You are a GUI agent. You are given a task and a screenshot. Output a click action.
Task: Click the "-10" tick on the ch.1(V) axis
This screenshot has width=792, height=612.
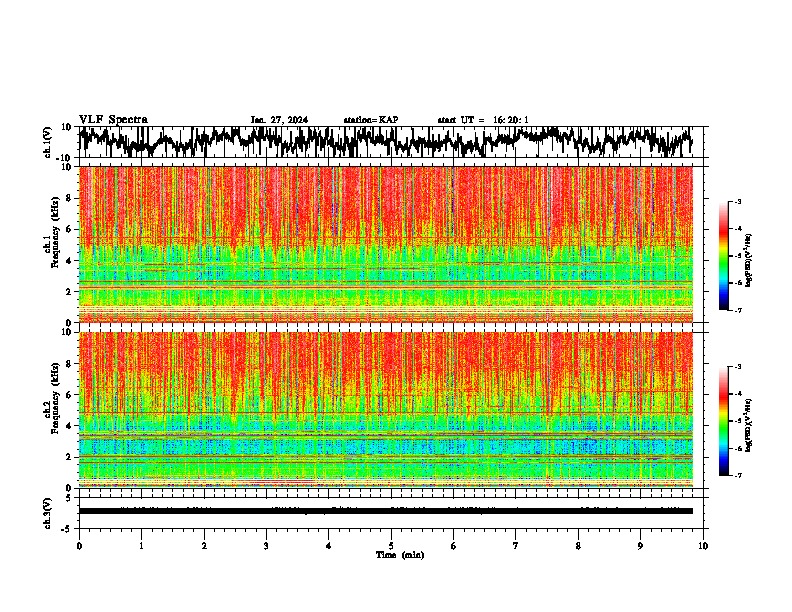coord(65,158)
